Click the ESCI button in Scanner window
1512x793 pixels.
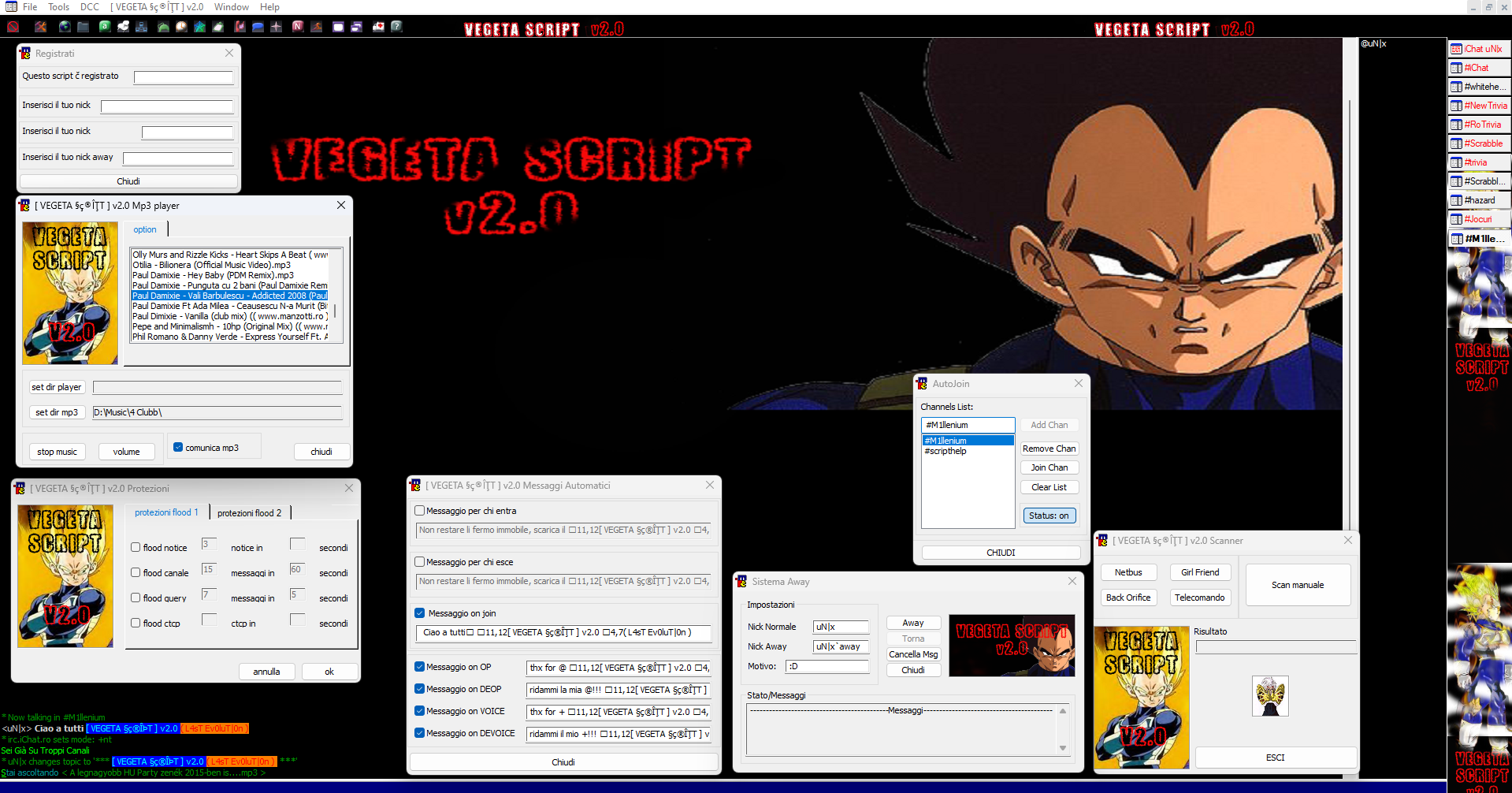coord(1276,758)
